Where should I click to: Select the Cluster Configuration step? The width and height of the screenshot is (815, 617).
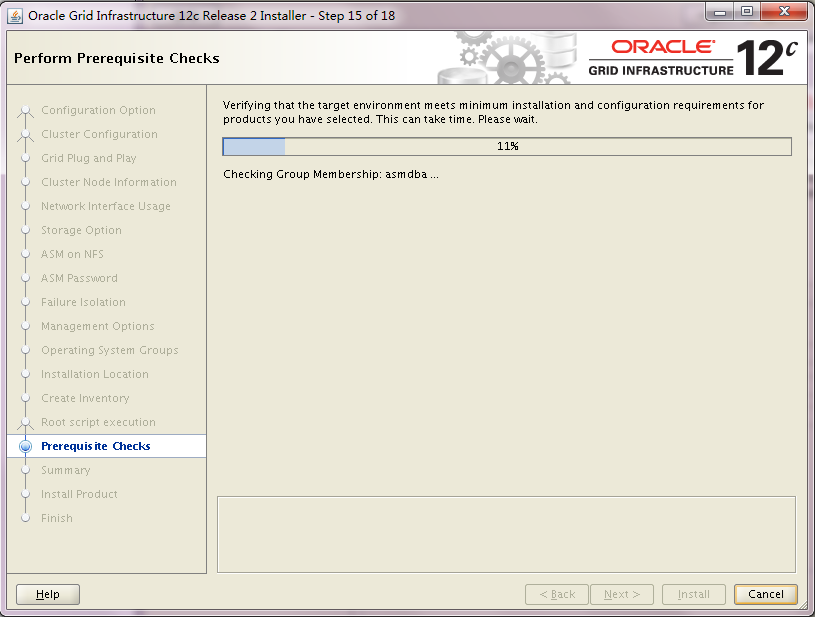[x=99, y=134]
